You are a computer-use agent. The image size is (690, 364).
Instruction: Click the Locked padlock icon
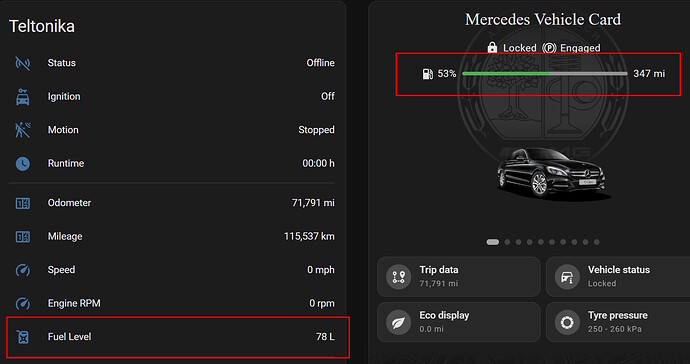pyautogui.click(x=492, y=47)
